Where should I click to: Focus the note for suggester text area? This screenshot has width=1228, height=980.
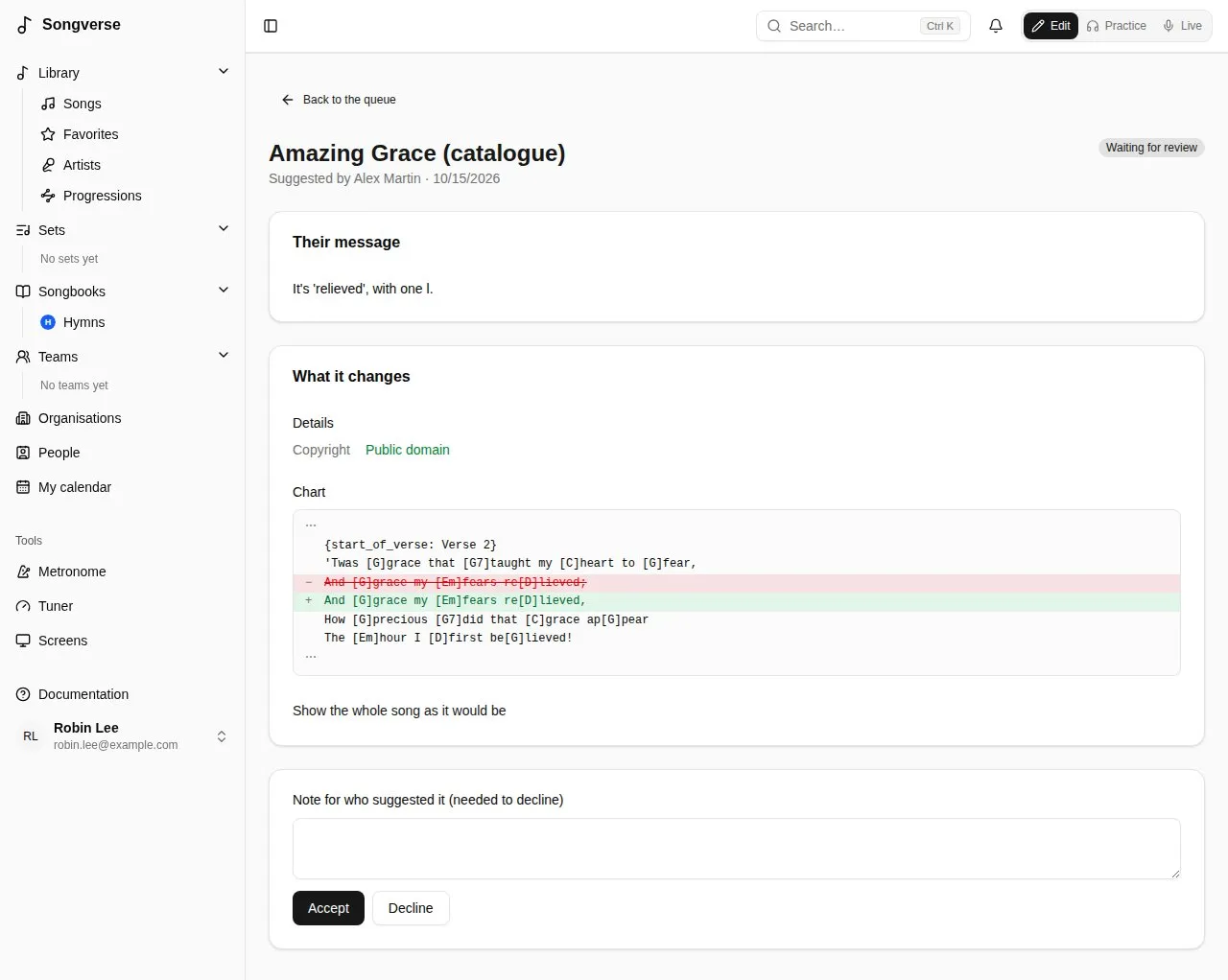point(737,849)
